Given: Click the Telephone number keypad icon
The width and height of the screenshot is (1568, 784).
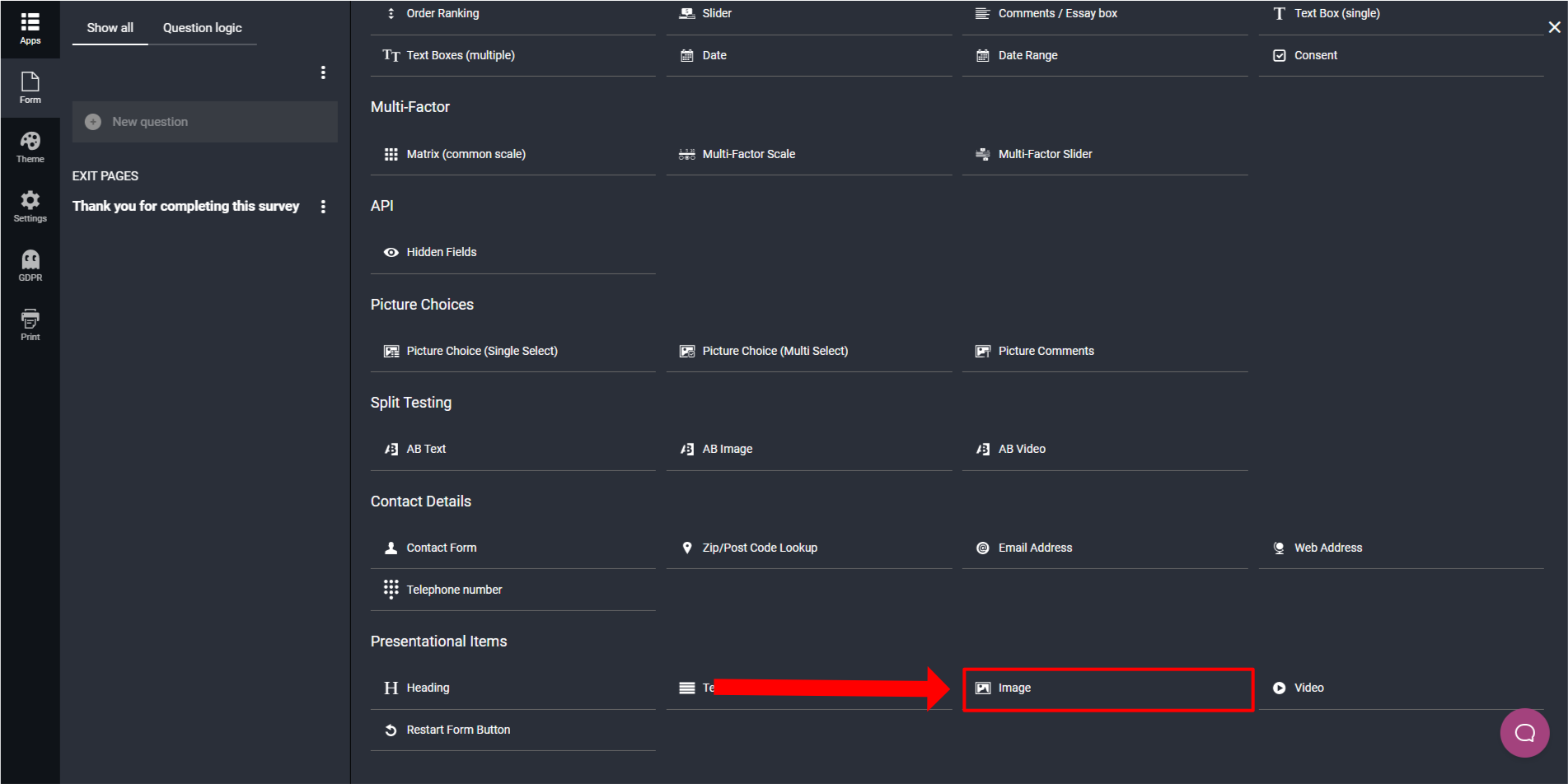Looking at the screenshot, I should pos(391,589).
